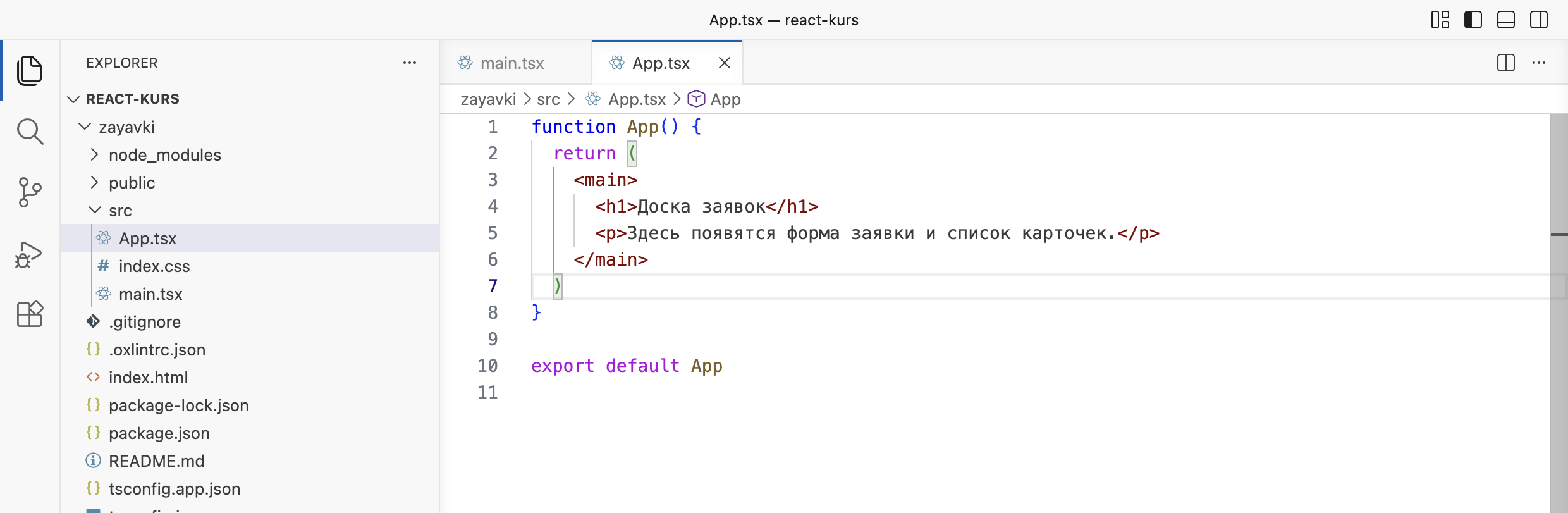Click the closing </main> tag

coord(611,259)
